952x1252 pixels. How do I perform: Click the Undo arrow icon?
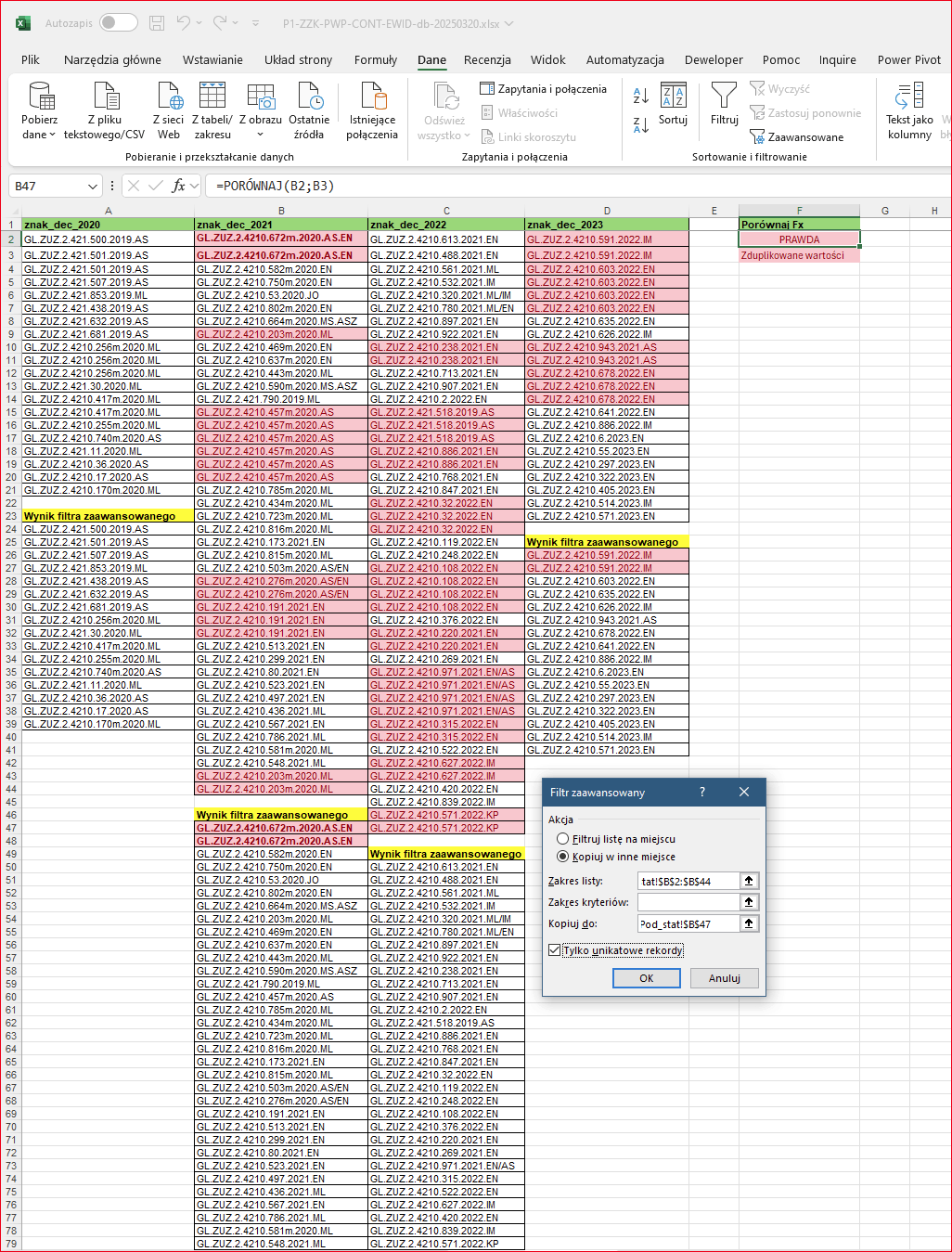click(183, 22)
